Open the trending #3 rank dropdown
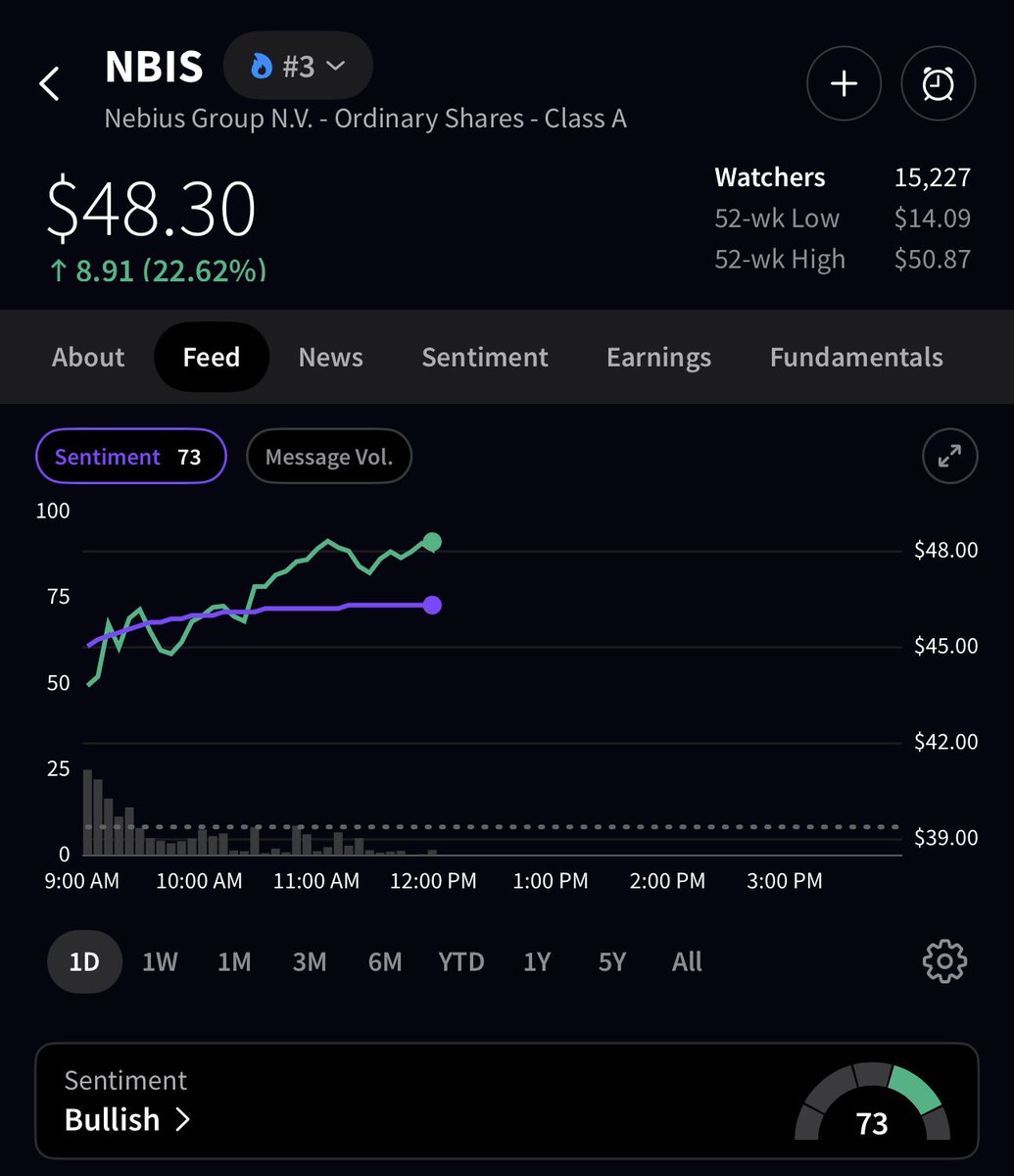The height and width of the screenshot is (1176, 1014). pos(298,66)
